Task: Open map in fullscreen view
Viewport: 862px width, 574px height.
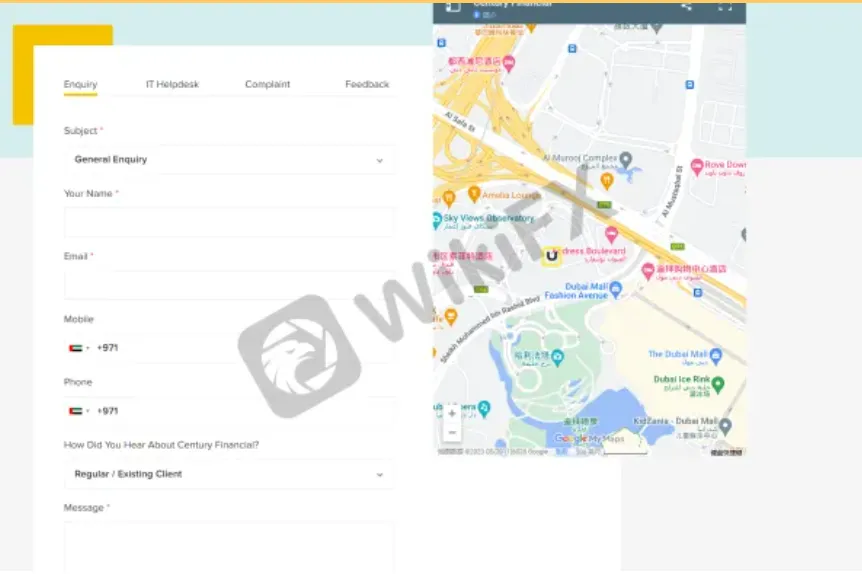Action: 725,6
